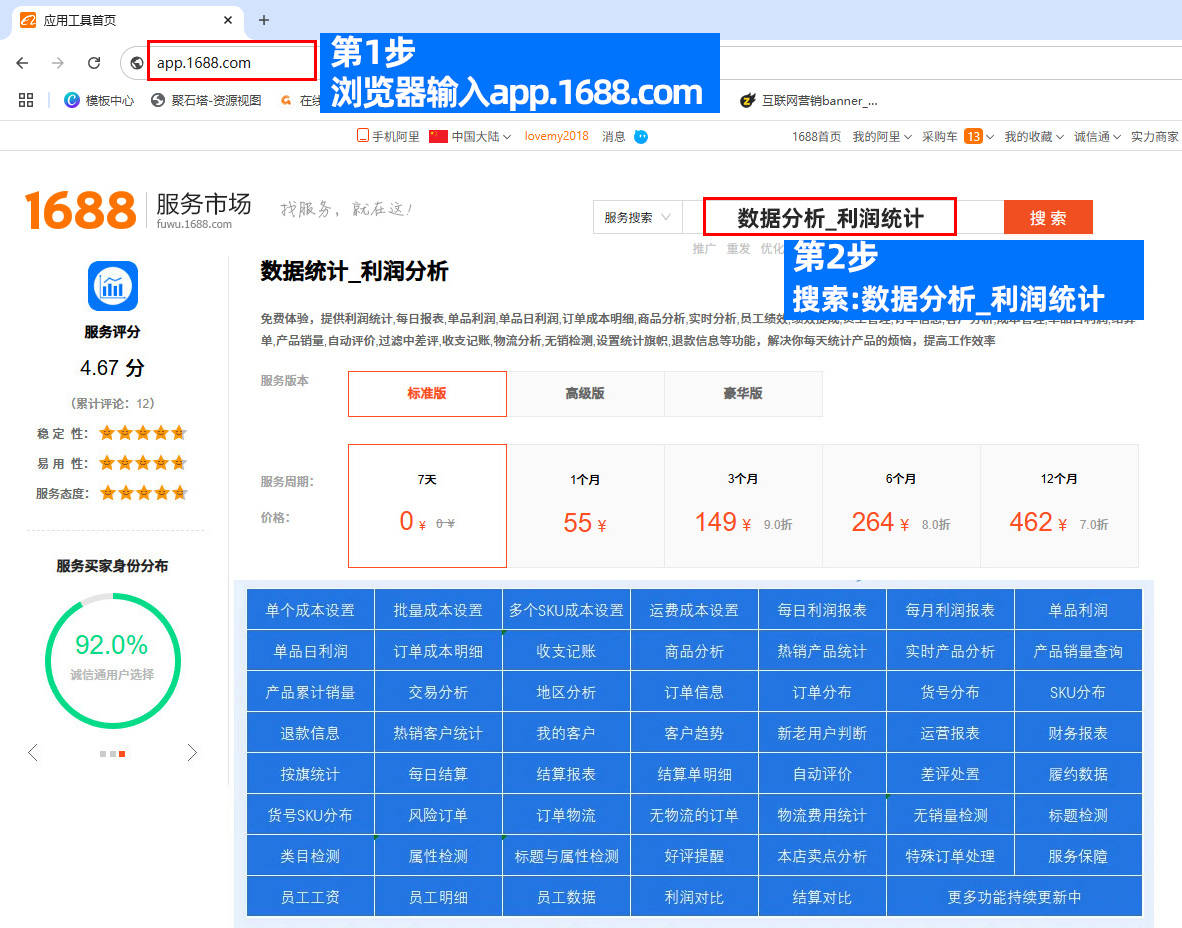Select the 高级版 service version
The image size is (1182, 928).
(x=585, y=393)
